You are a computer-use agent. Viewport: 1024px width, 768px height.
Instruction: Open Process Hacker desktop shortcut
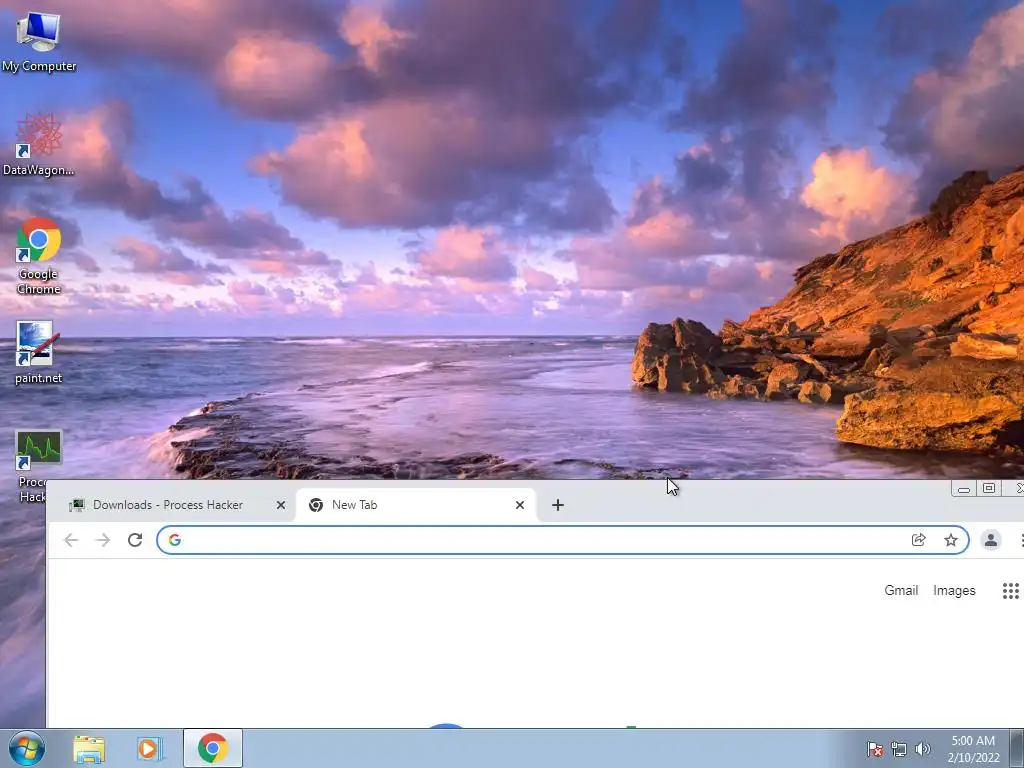point(39,466)
